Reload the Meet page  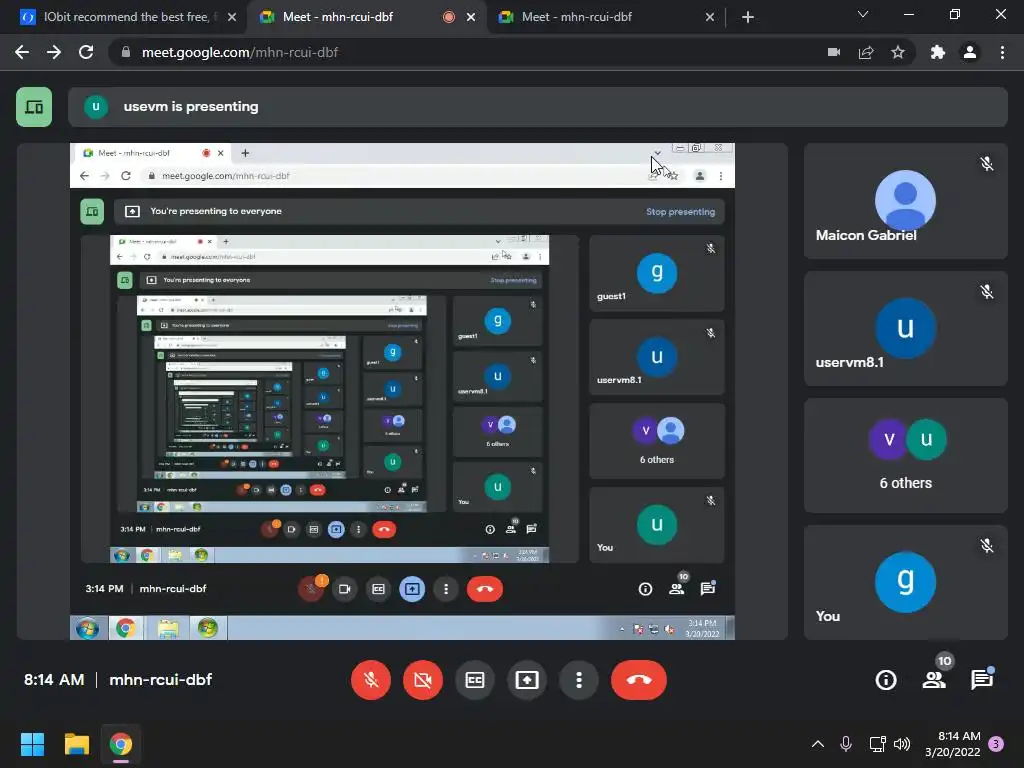pyautogui.click(x=86, y=52)
